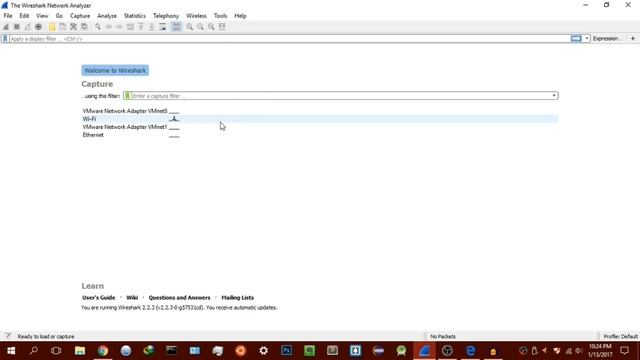Open display filter bookmark icon

5,39
